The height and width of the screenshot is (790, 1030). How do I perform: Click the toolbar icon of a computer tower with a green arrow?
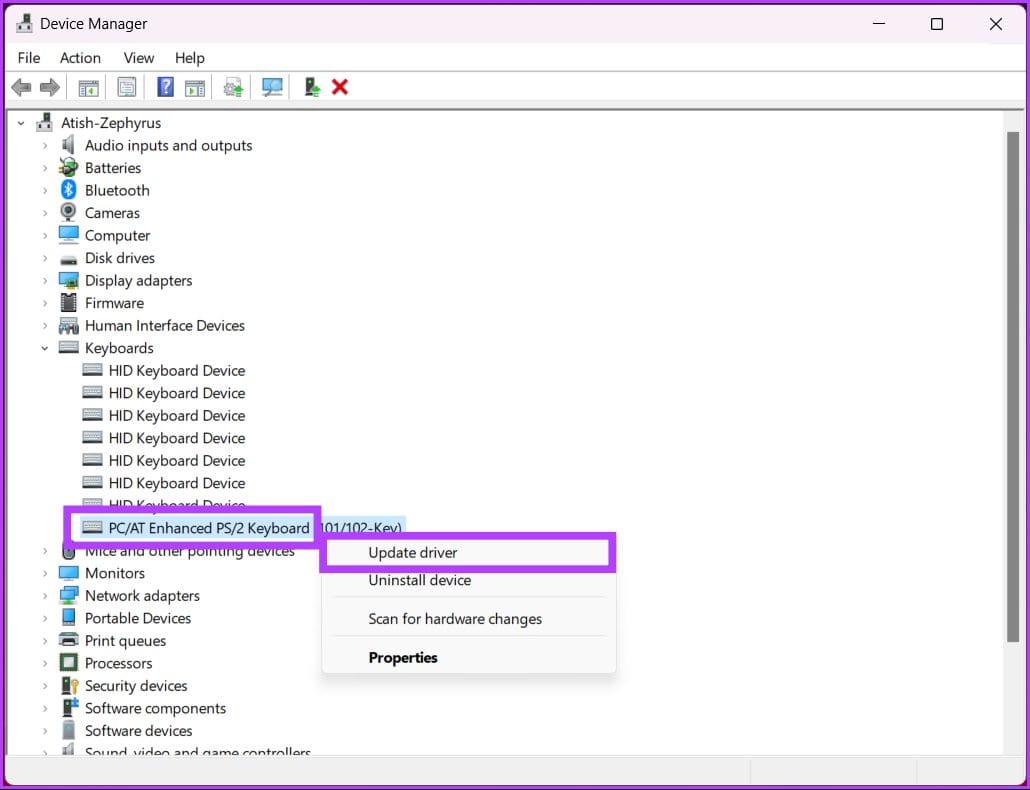312,87
